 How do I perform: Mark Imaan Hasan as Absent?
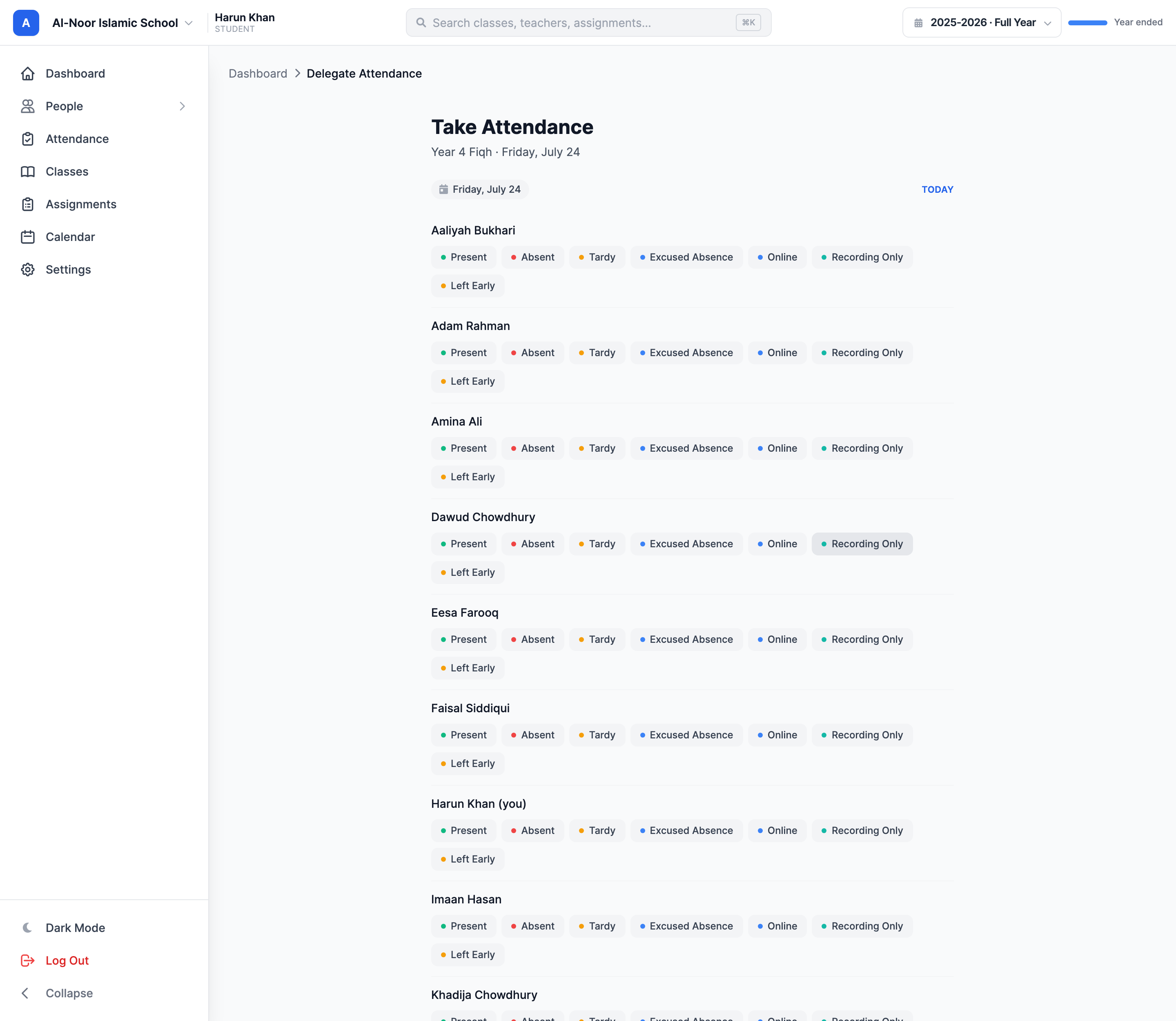click(533, 926)
